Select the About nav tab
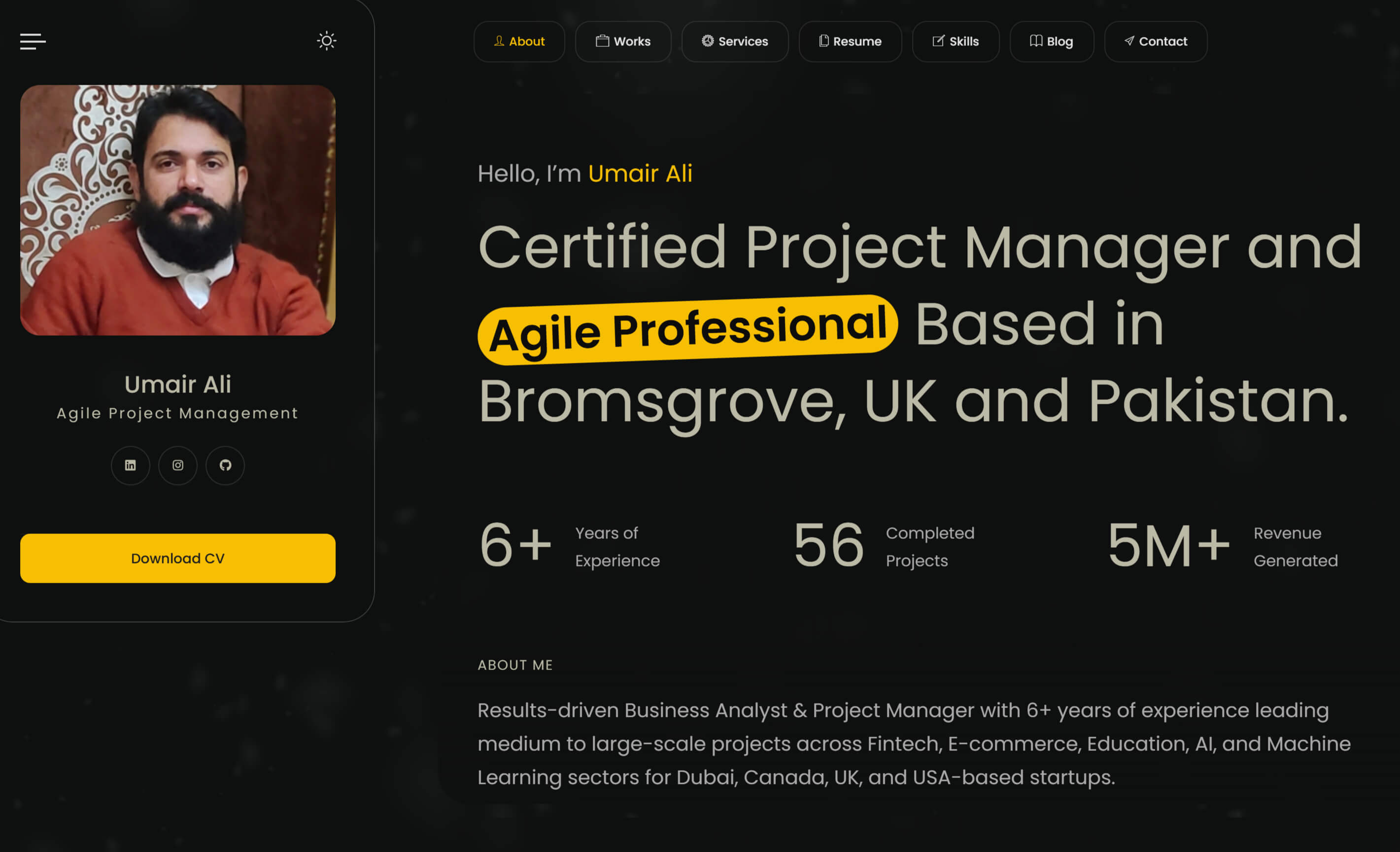 tap(519, 41)
